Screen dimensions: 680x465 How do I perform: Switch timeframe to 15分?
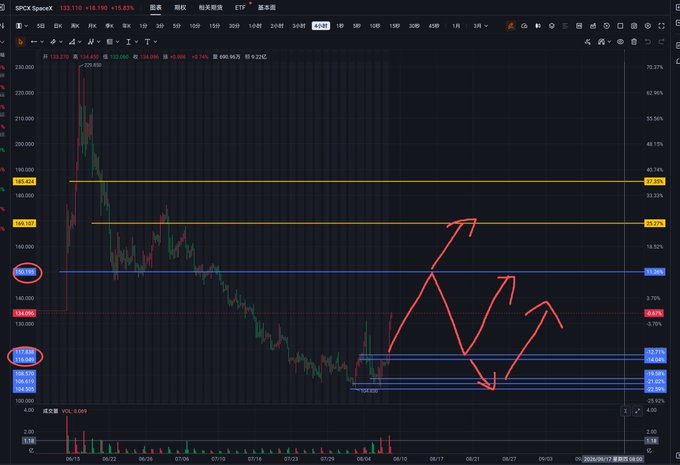(215, 26)
